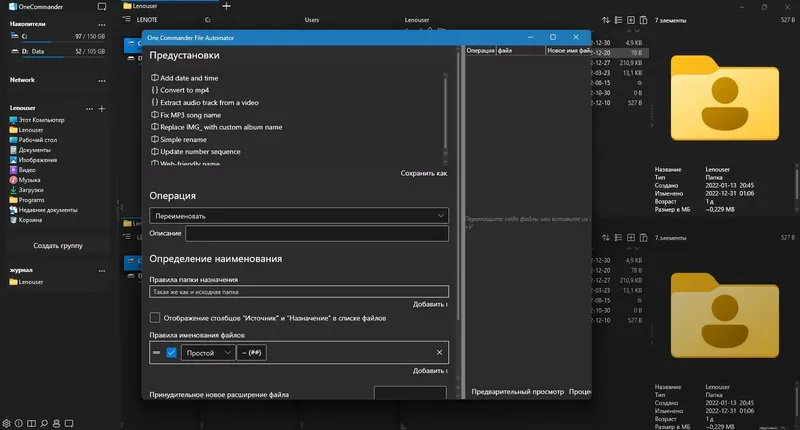Image resolution: width=800 pixels, height=430 pixels.
Task: Click the presets list vertical scrollbar
Action: 445,118
